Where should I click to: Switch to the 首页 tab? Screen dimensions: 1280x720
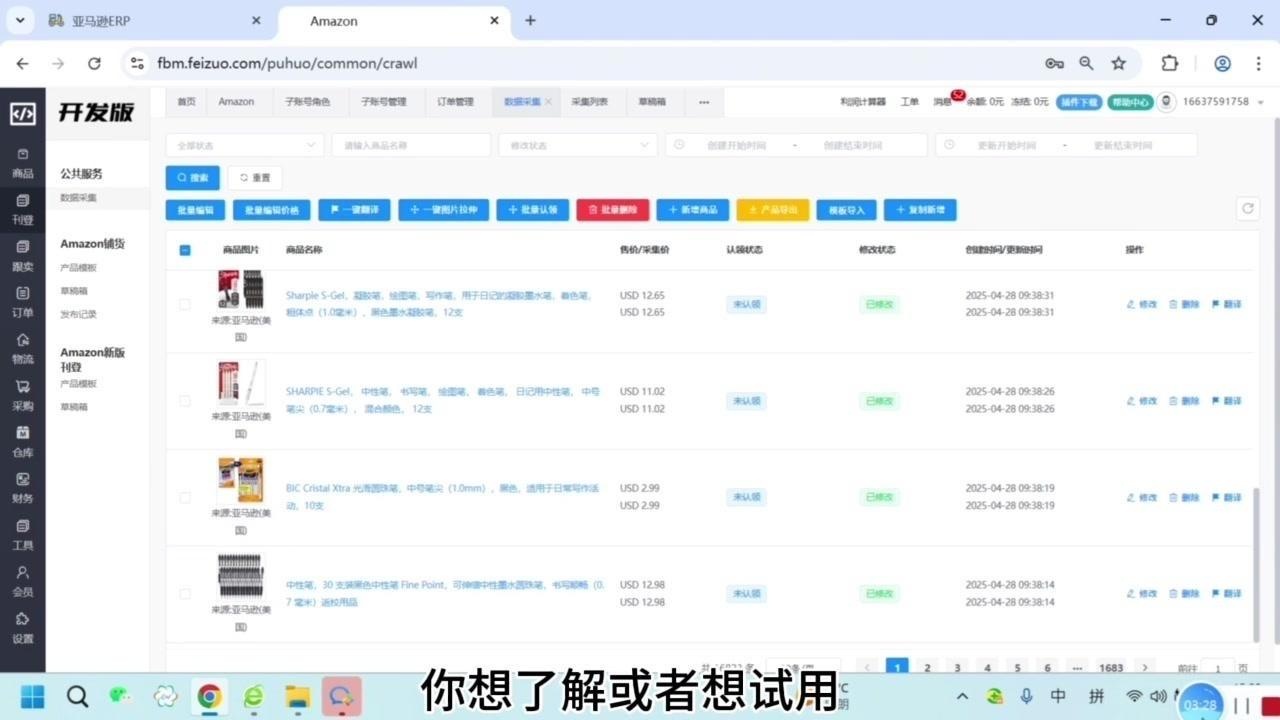tap(187, 102)
